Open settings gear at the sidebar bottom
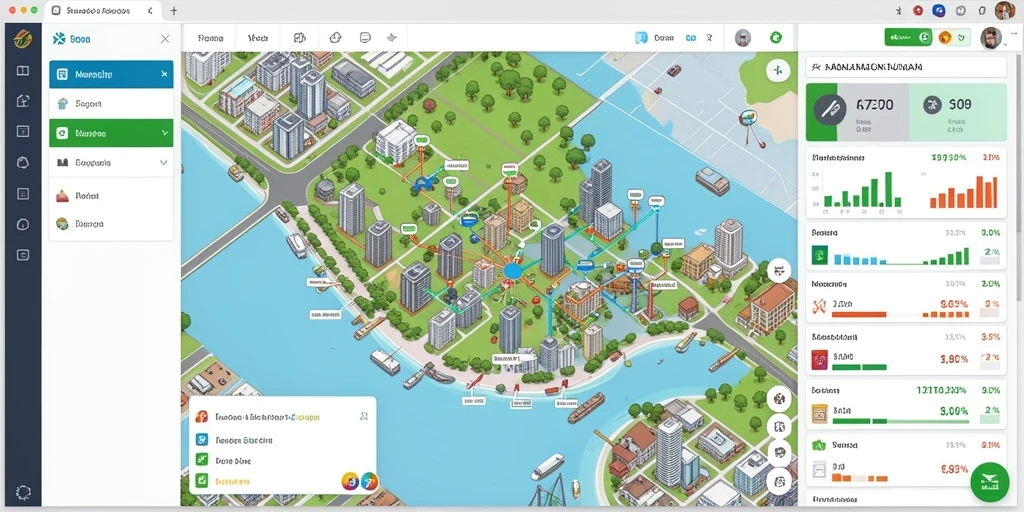This screenshot has height=512, width=1024. [23, 492]
